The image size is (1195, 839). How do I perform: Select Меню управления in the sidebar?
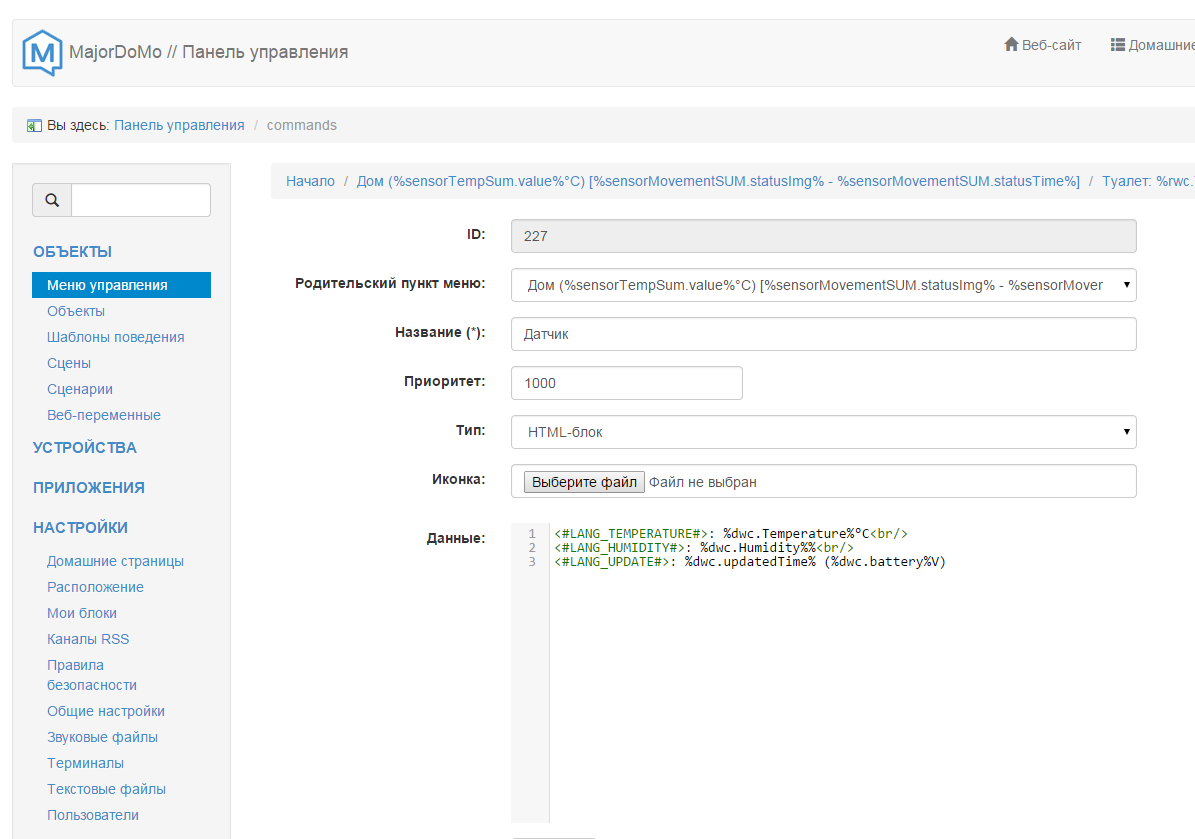pos(121,285)
